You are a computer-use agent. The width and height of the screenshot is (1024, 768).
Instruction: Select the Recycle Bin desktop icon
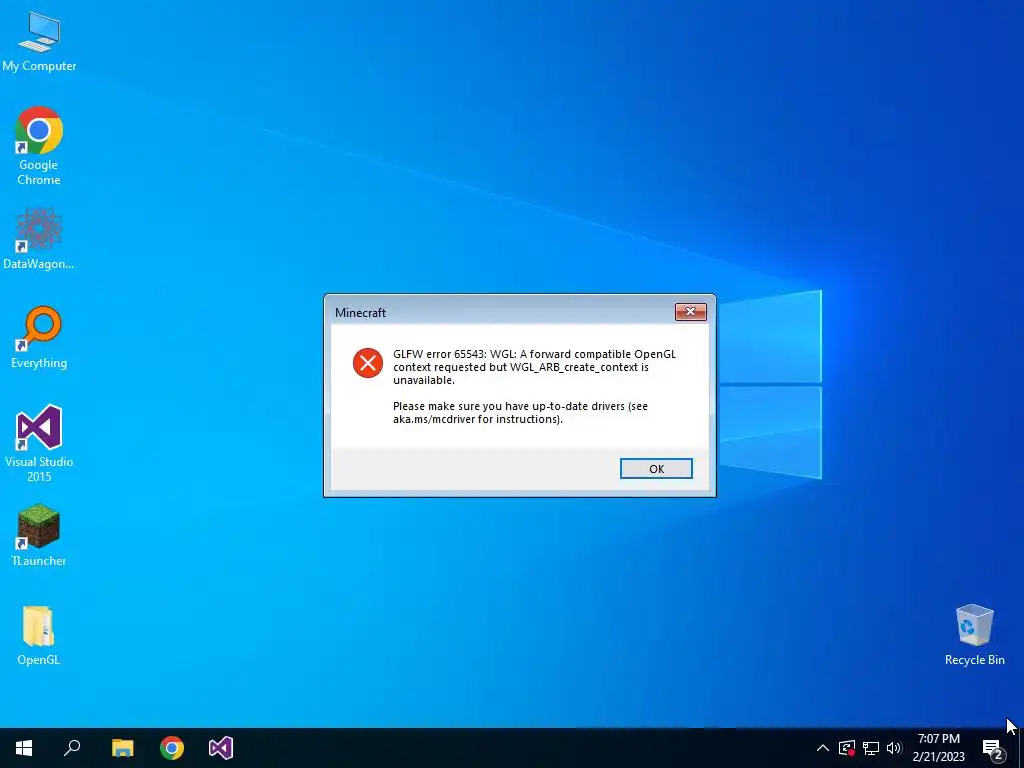[x=974, y=635]
